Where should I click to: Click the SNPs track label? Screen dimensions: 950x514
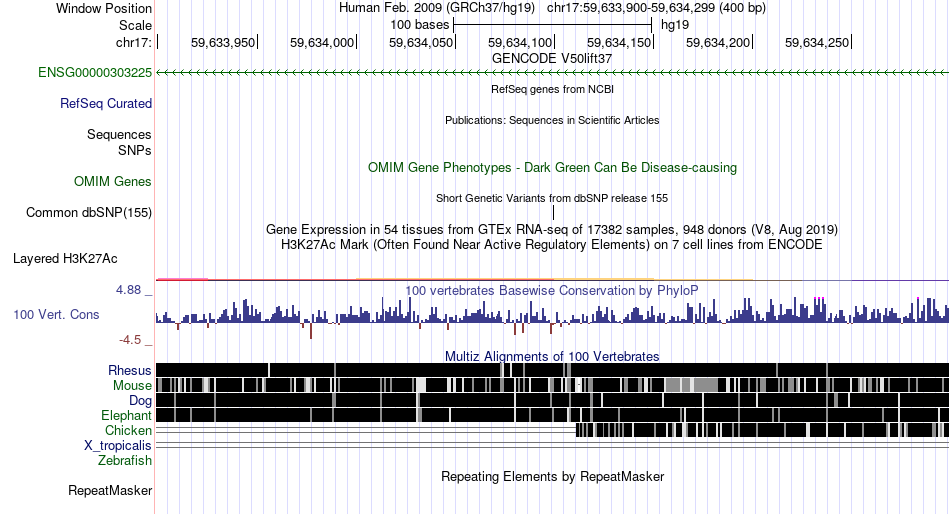coord(135,150)
